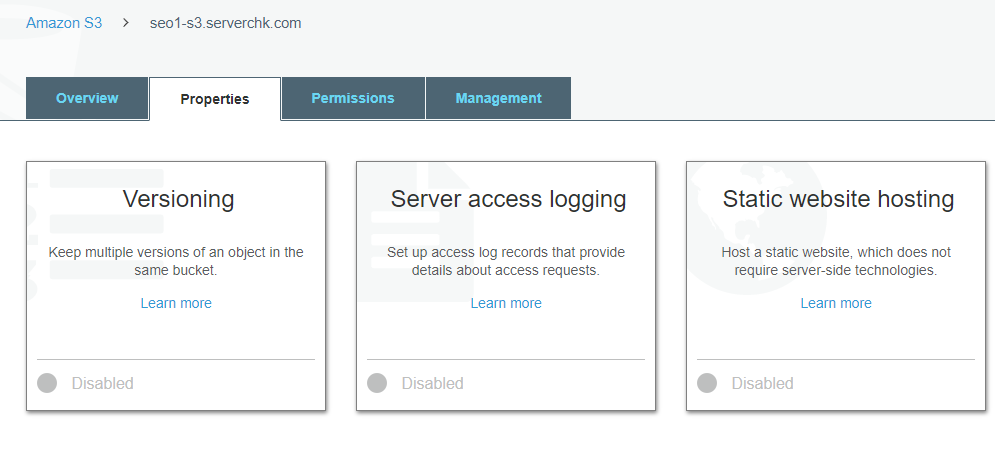995x473 pixels.
Task: Go to Amazon S3 breadcrumb link
Action: pos(64,23)
